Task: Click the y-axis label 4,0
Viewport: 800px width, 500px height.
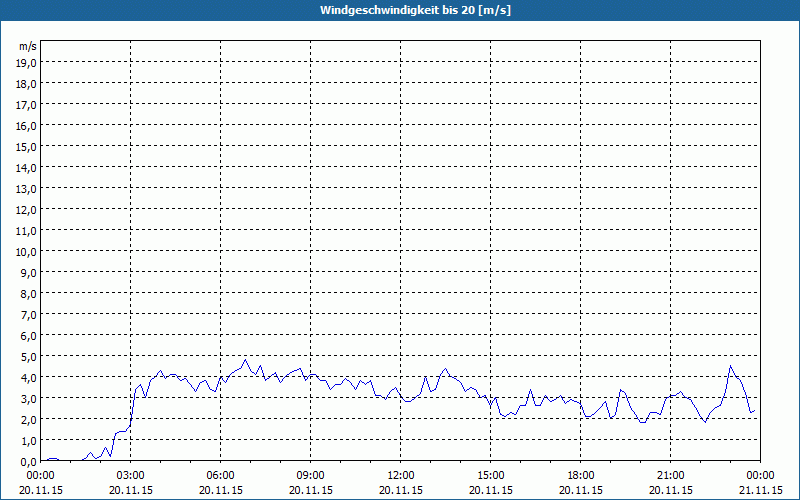Action: [x=30, y=378]
